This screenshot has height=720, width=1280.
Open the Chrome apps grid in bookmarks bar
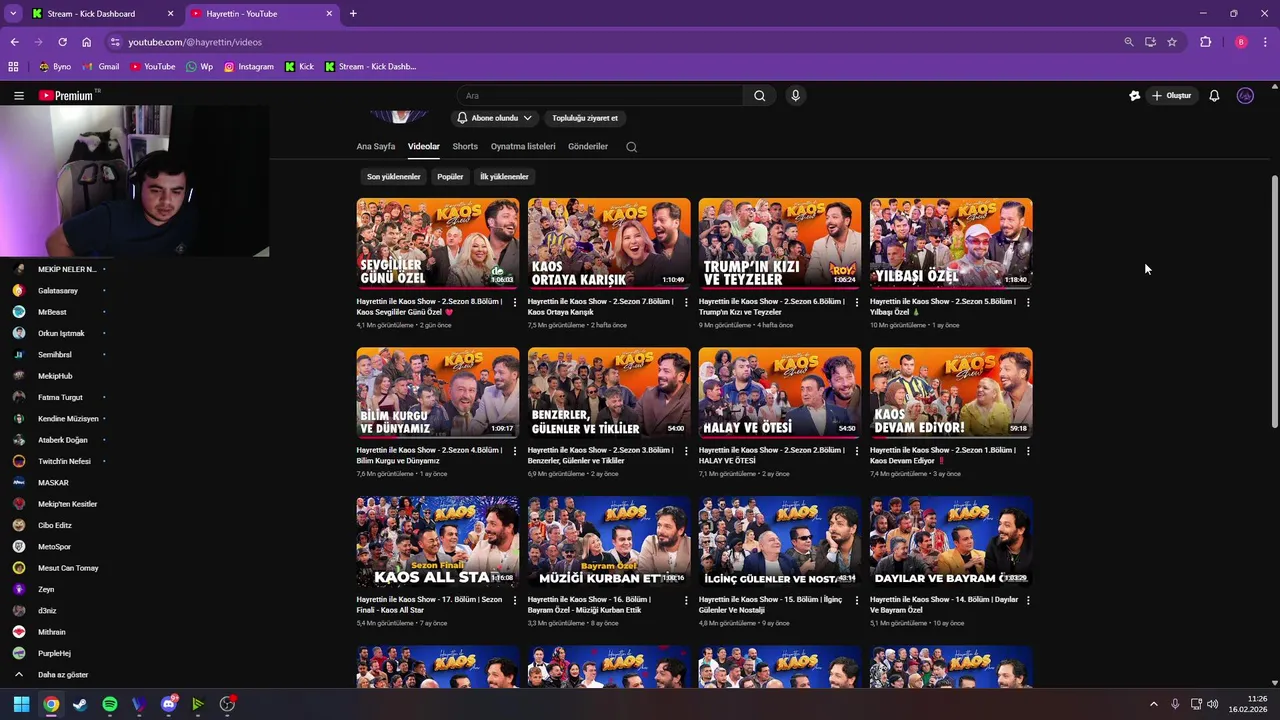[x=13, y=67]
